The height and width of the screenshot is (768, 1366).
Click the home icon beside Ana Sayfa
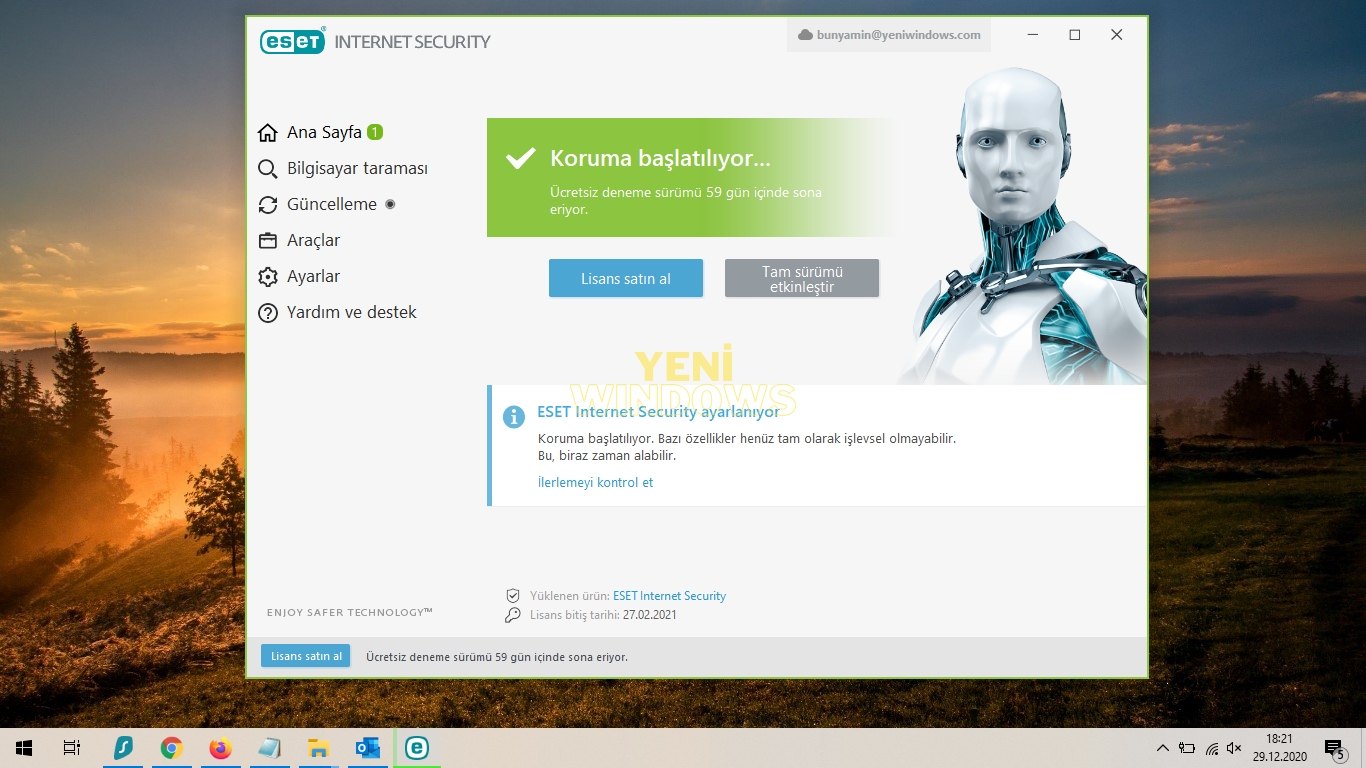tap(267, 132)
